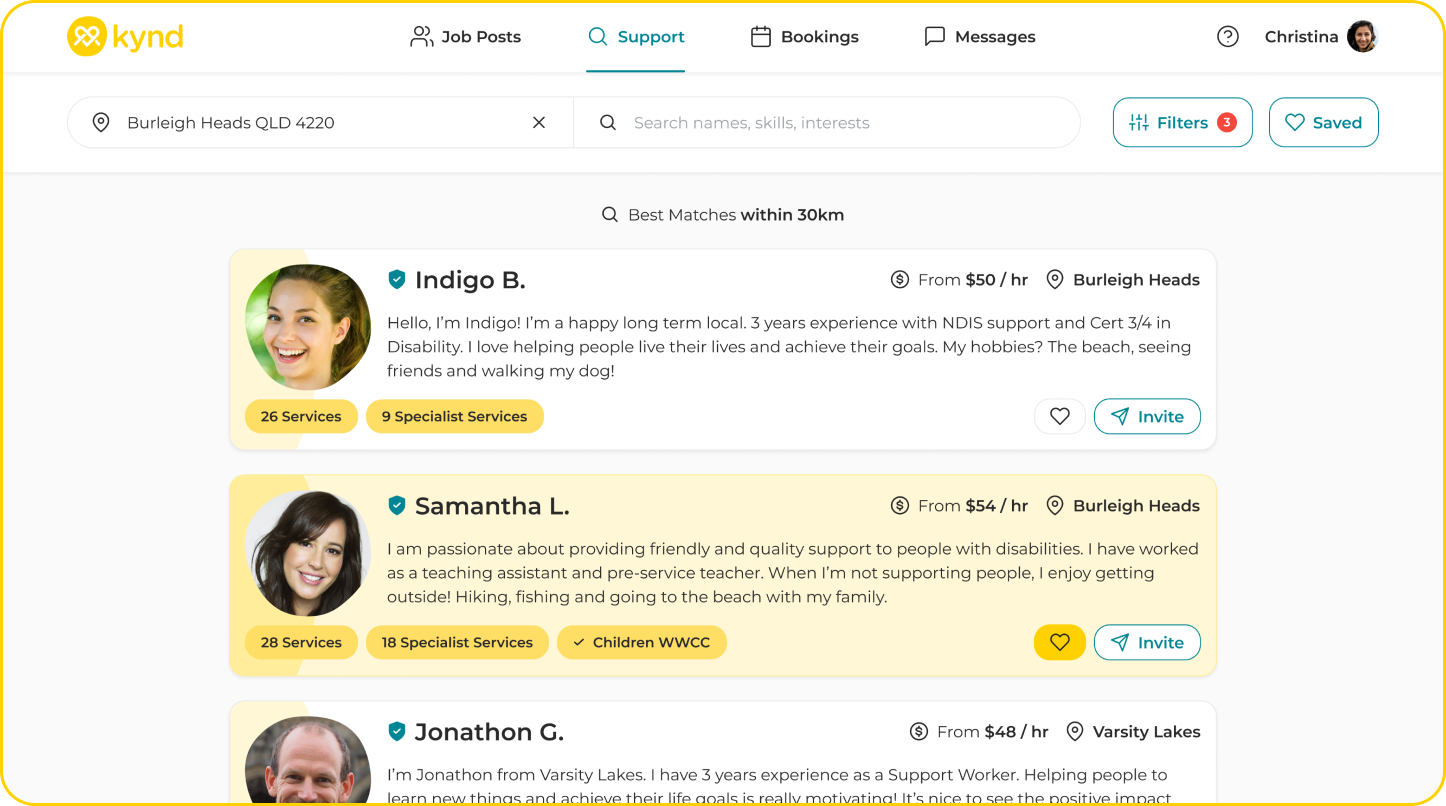Click the 'Best Matches within 30km' text
The height and width of the screenshot is (806, 1446).
tap(736, 215)
